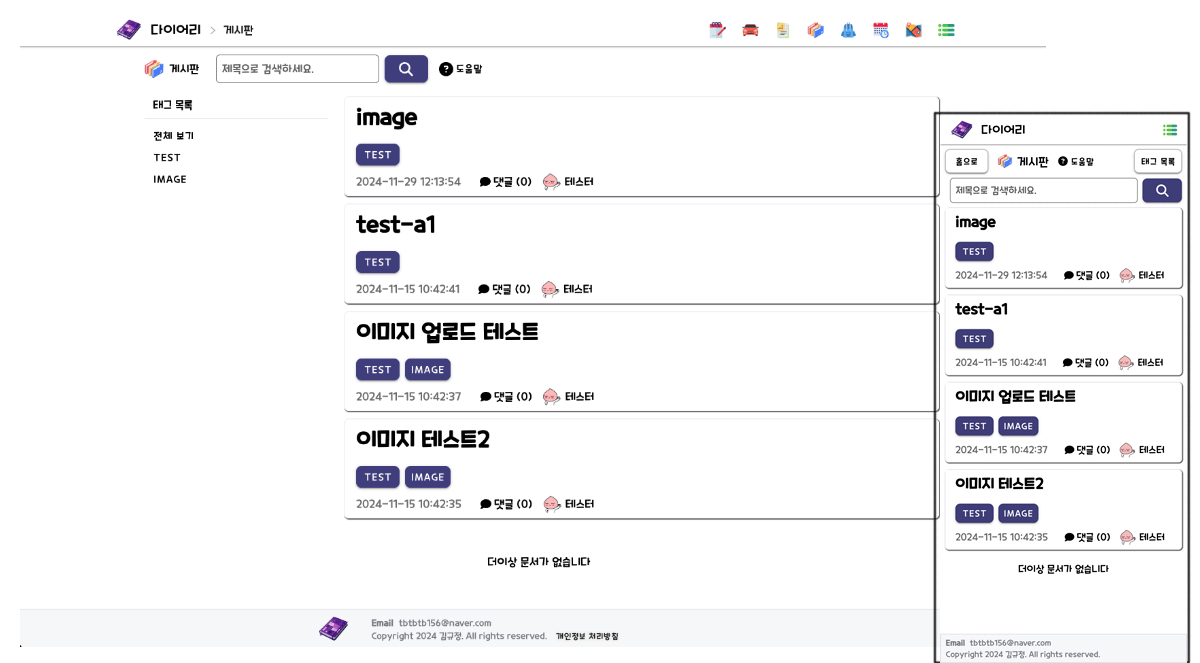Image resolution: width=1200 pixels, height=663 pixels.
Task: Click the search button in desktop view
Action: pos(406,69)
